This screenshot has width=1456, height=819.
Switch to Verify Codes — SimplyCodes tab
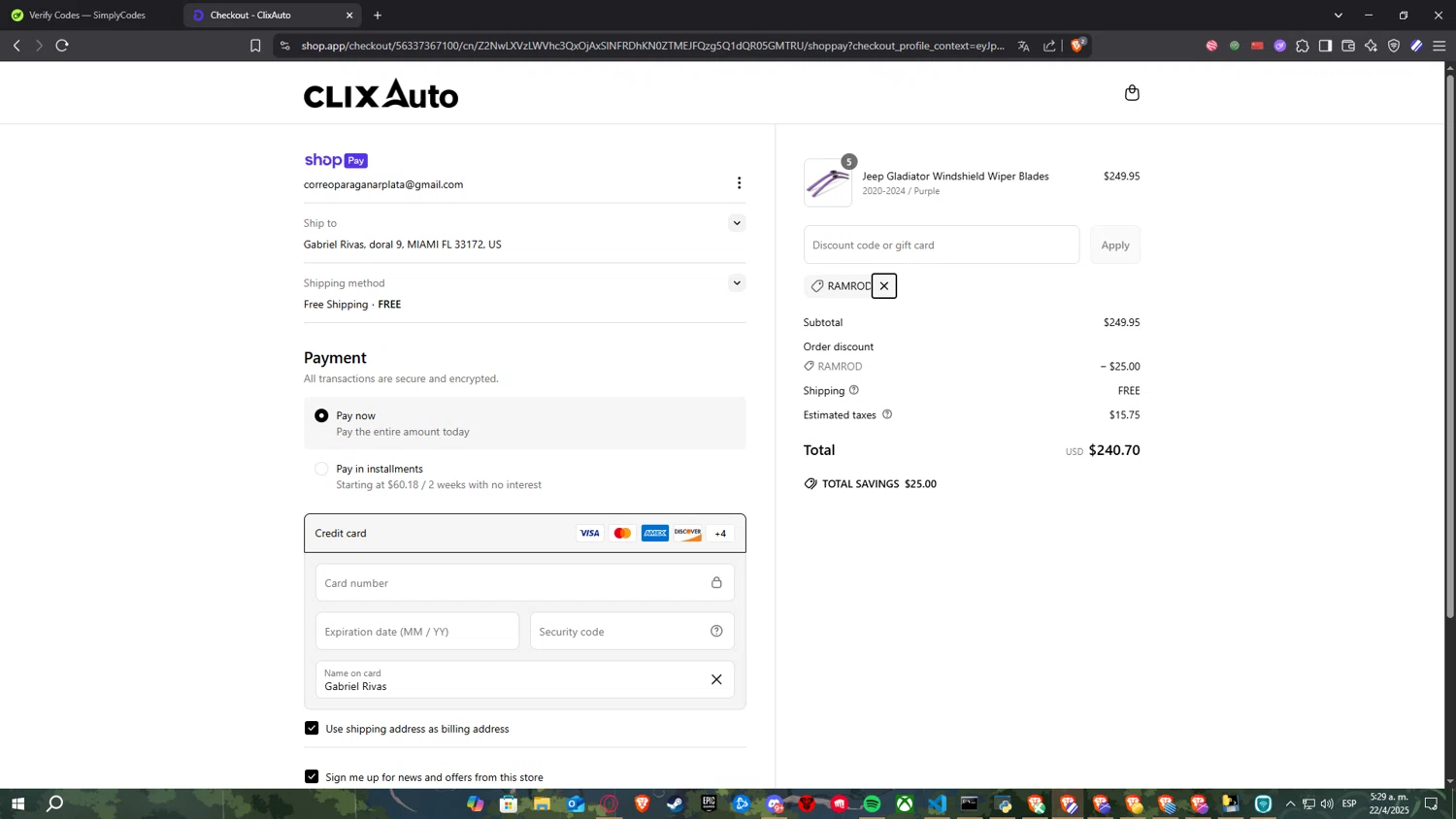pyautogui.click(x=88, y=15)
